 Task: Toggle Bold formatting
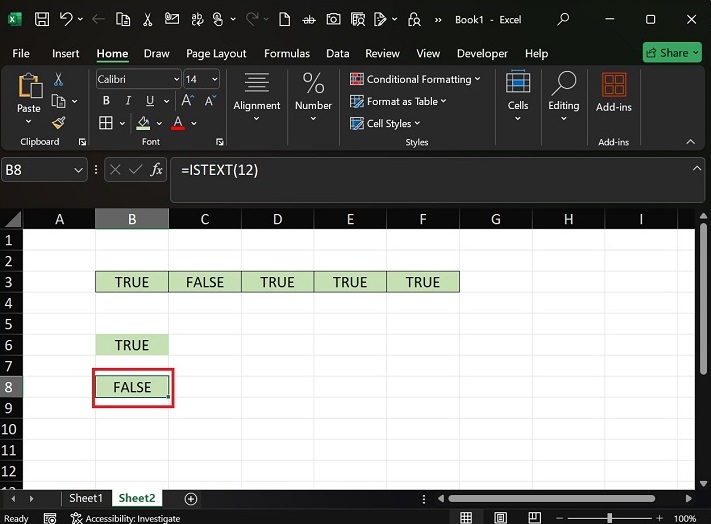click(x=105, y=101)
